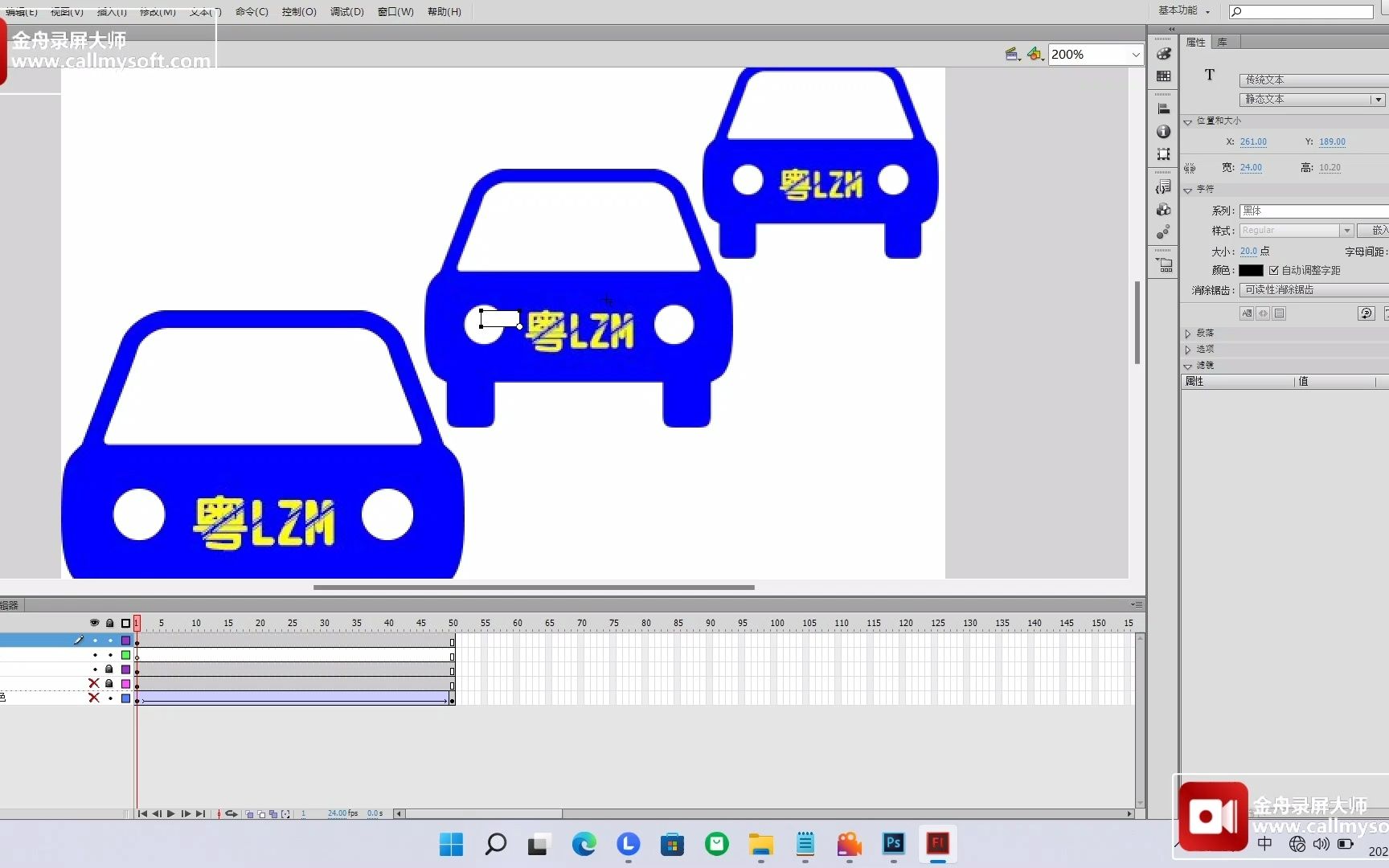
Task: Switch to the 库 (Library) tab
Action: click(x=1223, y=41)
